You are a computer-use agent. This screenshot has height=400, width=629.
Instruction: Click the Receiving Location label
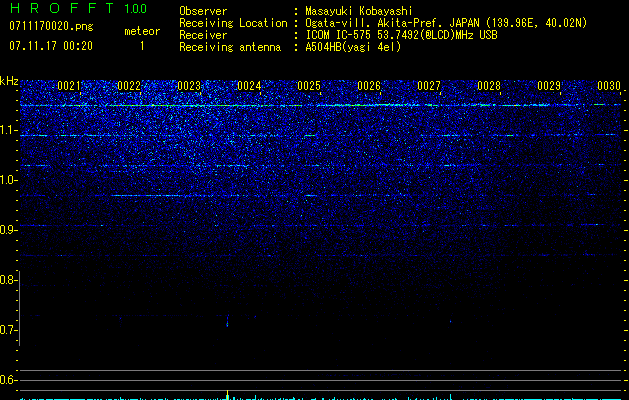pos(233,23)
